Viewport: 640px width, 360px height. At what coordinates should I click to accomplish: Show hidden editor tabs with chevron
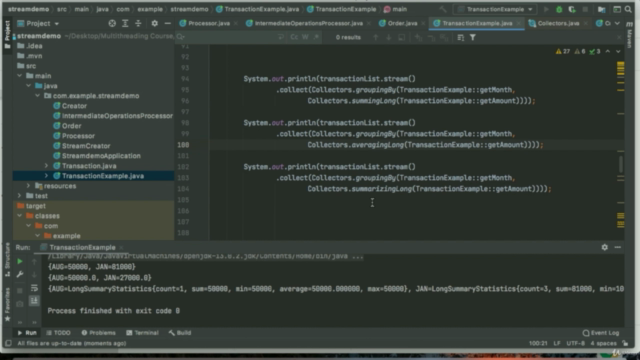pyautogui.click(x=617, y=23)
